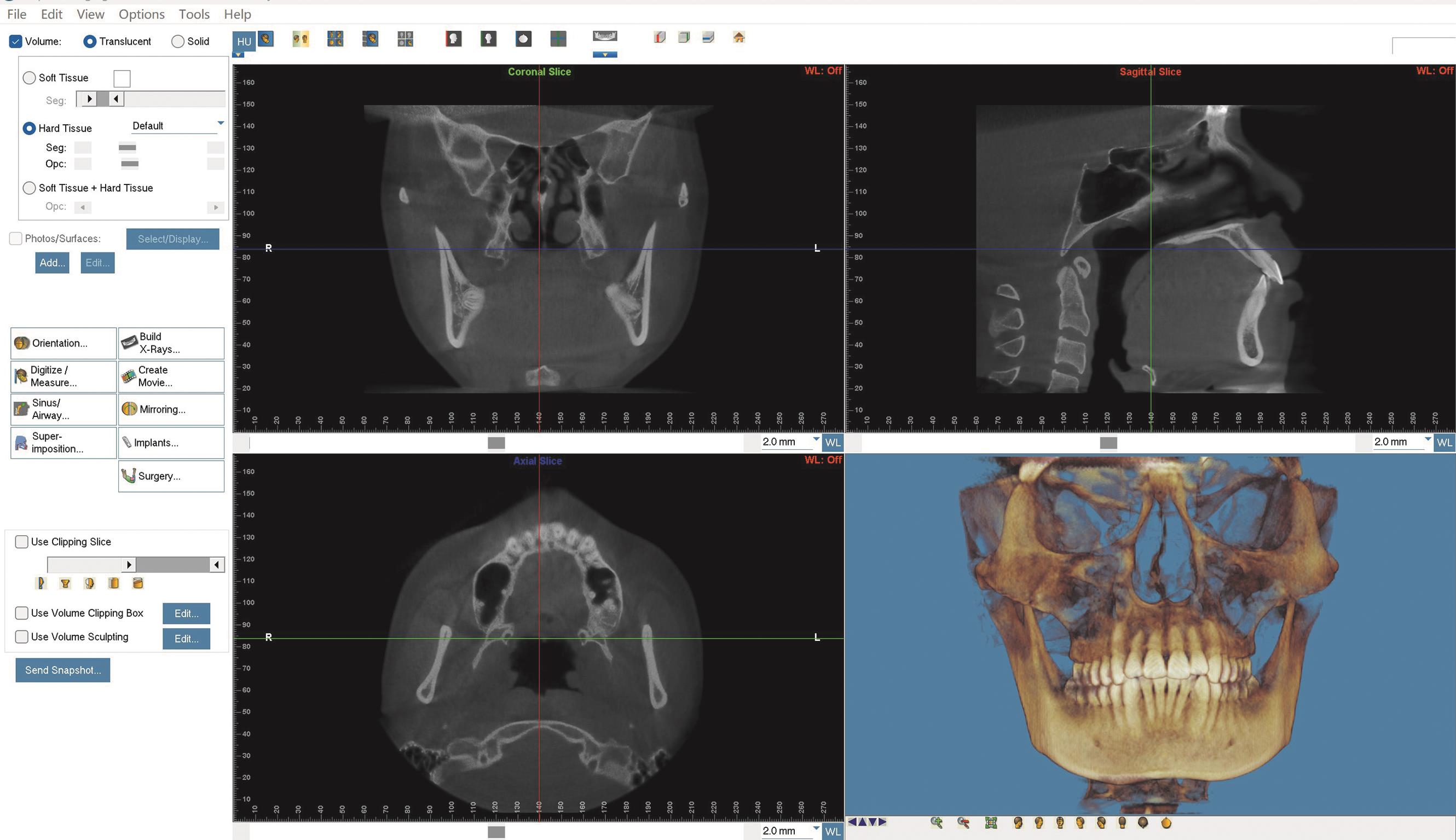Click the fit-to-view icon below 3D view

(991, 822)
